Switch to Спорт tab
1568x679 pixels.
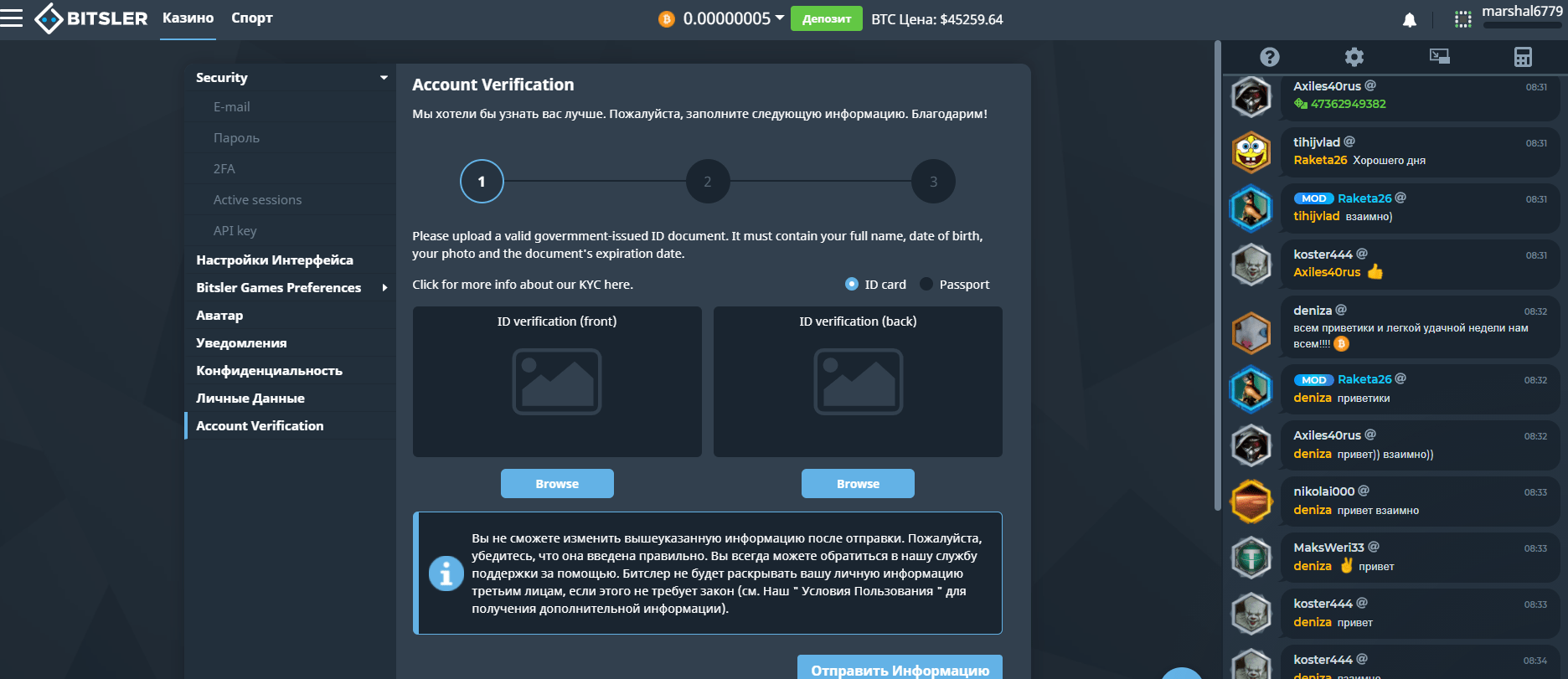click(x=252, y=18)
